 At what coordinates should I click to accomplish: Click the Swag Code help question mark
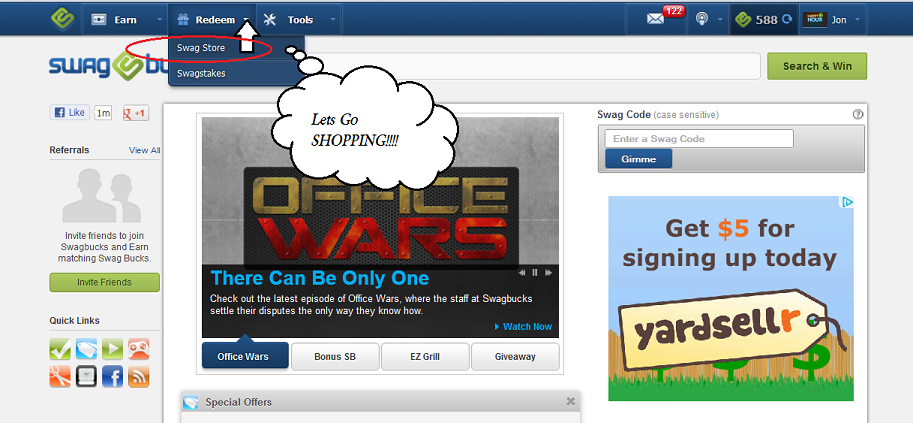858,115
